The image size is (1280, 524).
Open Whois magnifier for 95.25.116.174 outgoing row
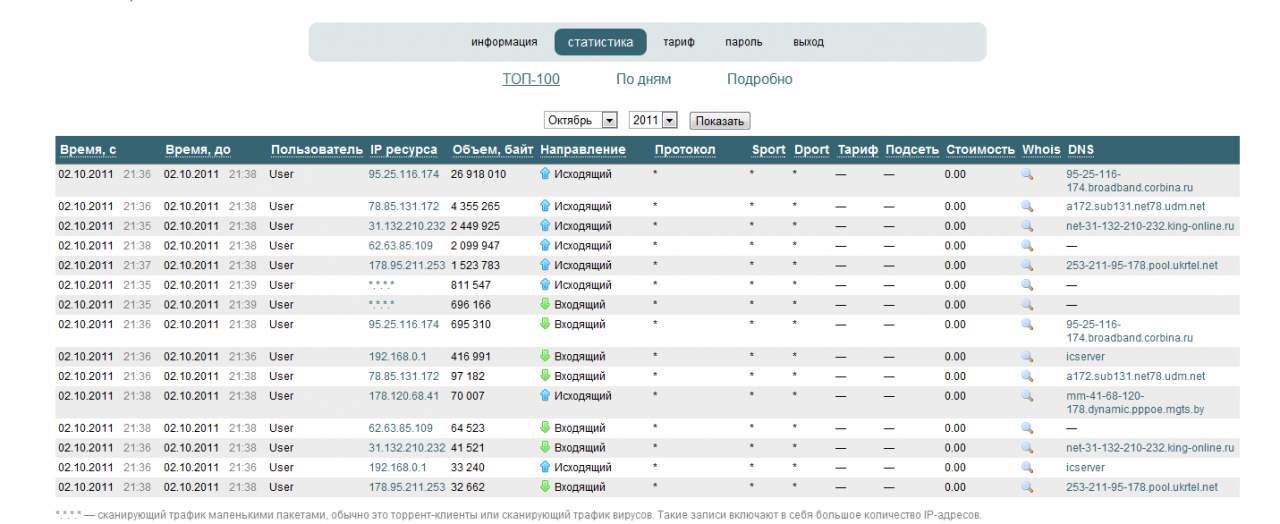pos(1026,174)
